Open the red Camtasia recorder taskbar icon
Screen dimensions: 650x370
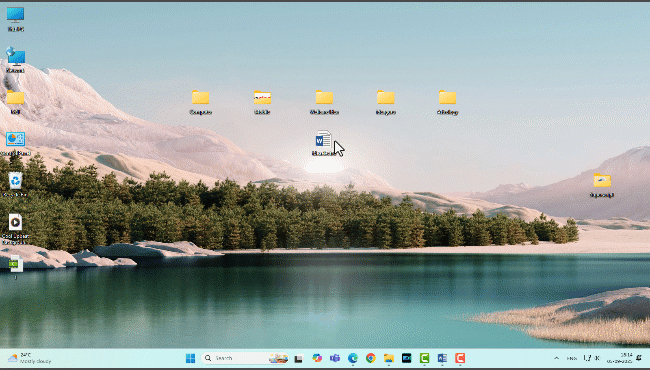[460, 358]
